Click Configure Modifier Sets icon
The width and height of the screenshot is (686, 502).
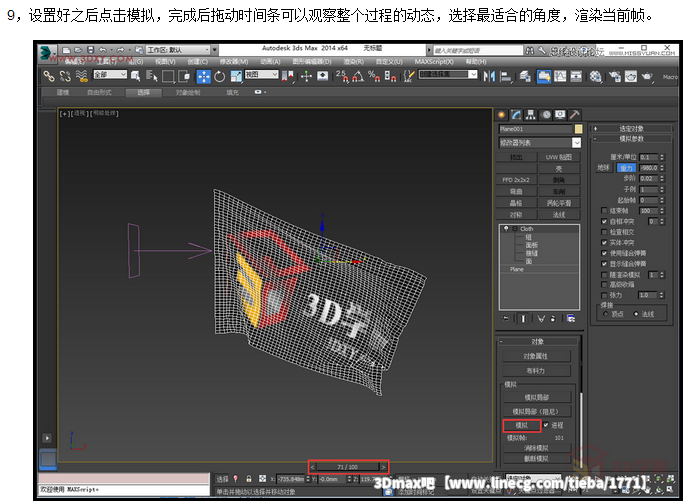click(571, 318)
